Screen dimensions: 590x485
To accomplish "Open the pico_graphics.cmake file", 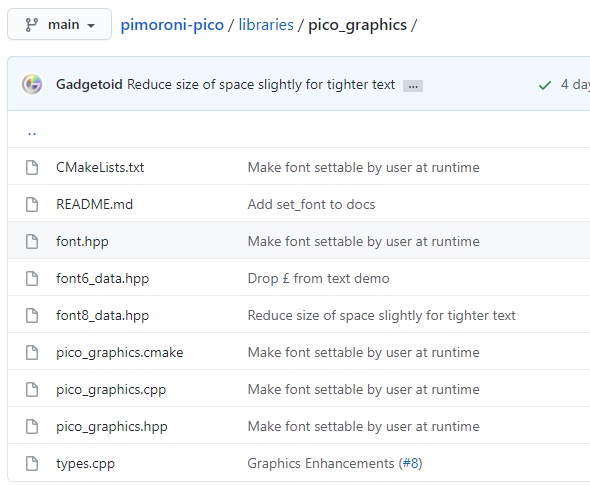I will click(x=120, y=353).
